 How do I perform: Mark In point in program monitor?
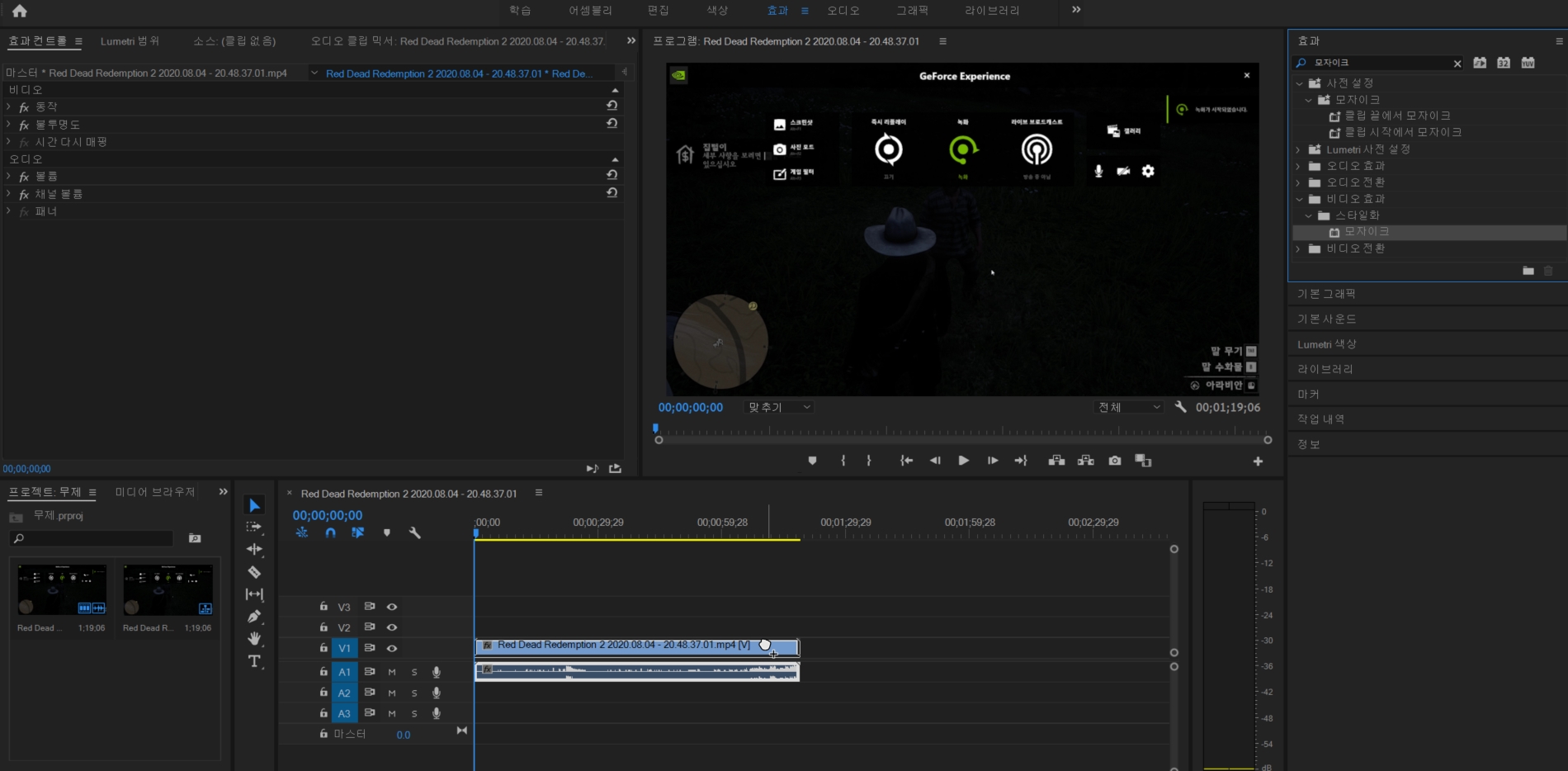click(843, 461)
